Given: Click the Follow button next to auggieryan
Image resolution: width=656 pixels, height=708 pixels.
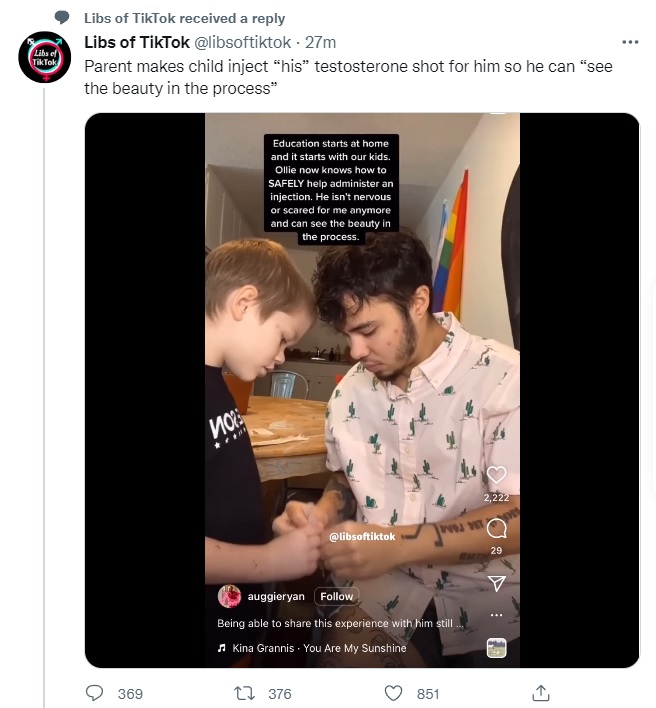Looking at the screenshot, I should [336, 596].
